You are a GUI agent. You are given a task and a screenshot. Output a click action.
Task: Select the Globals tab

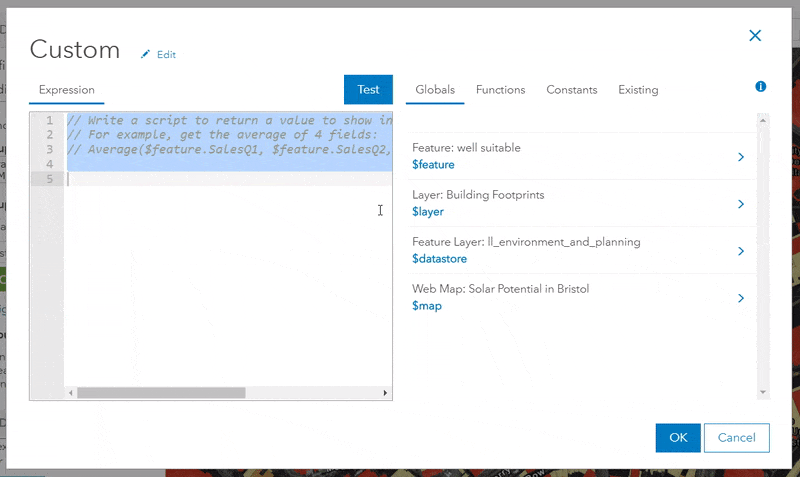[435, 90]
